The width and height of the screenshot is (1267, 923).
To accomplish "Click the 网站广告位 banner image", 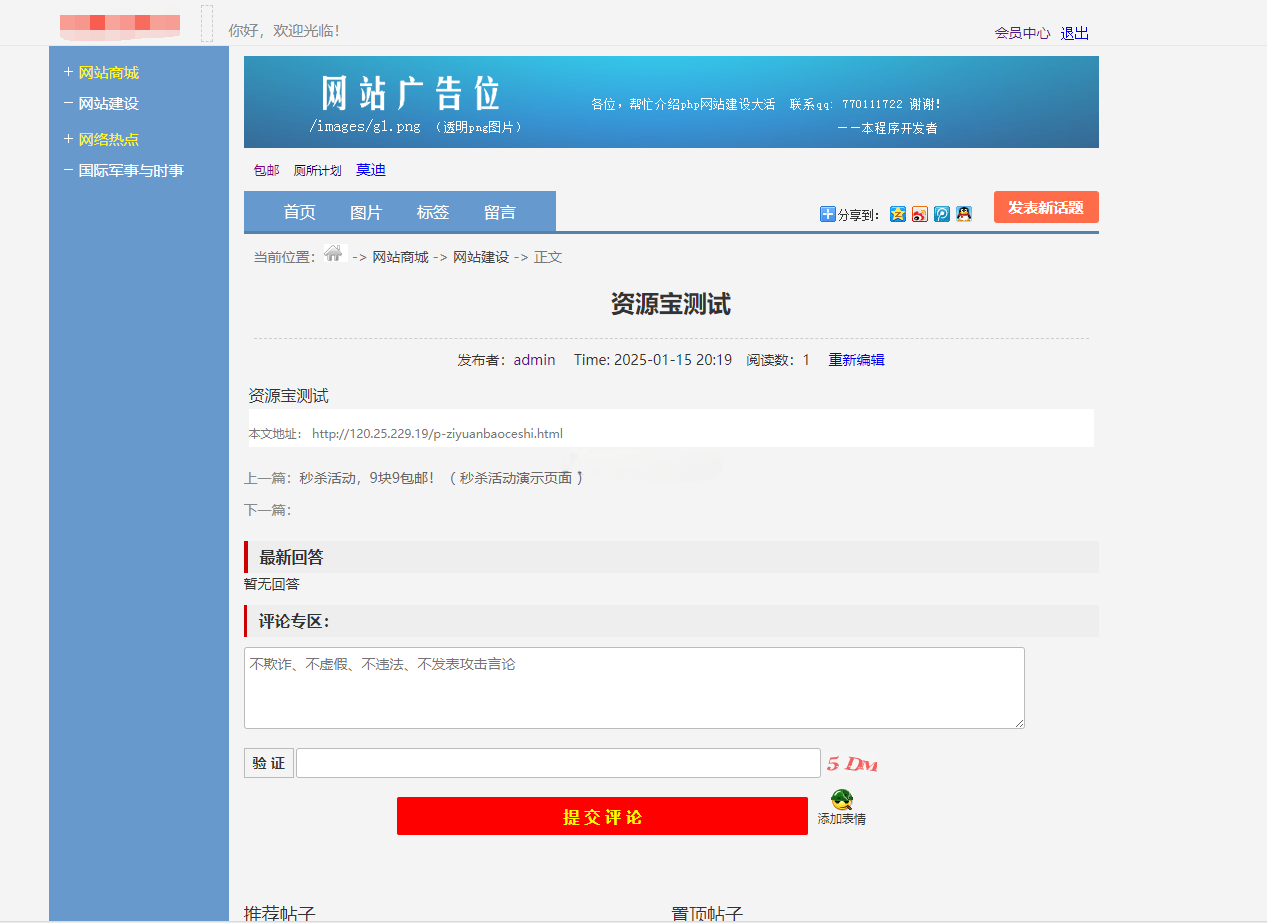I will 670,102.
